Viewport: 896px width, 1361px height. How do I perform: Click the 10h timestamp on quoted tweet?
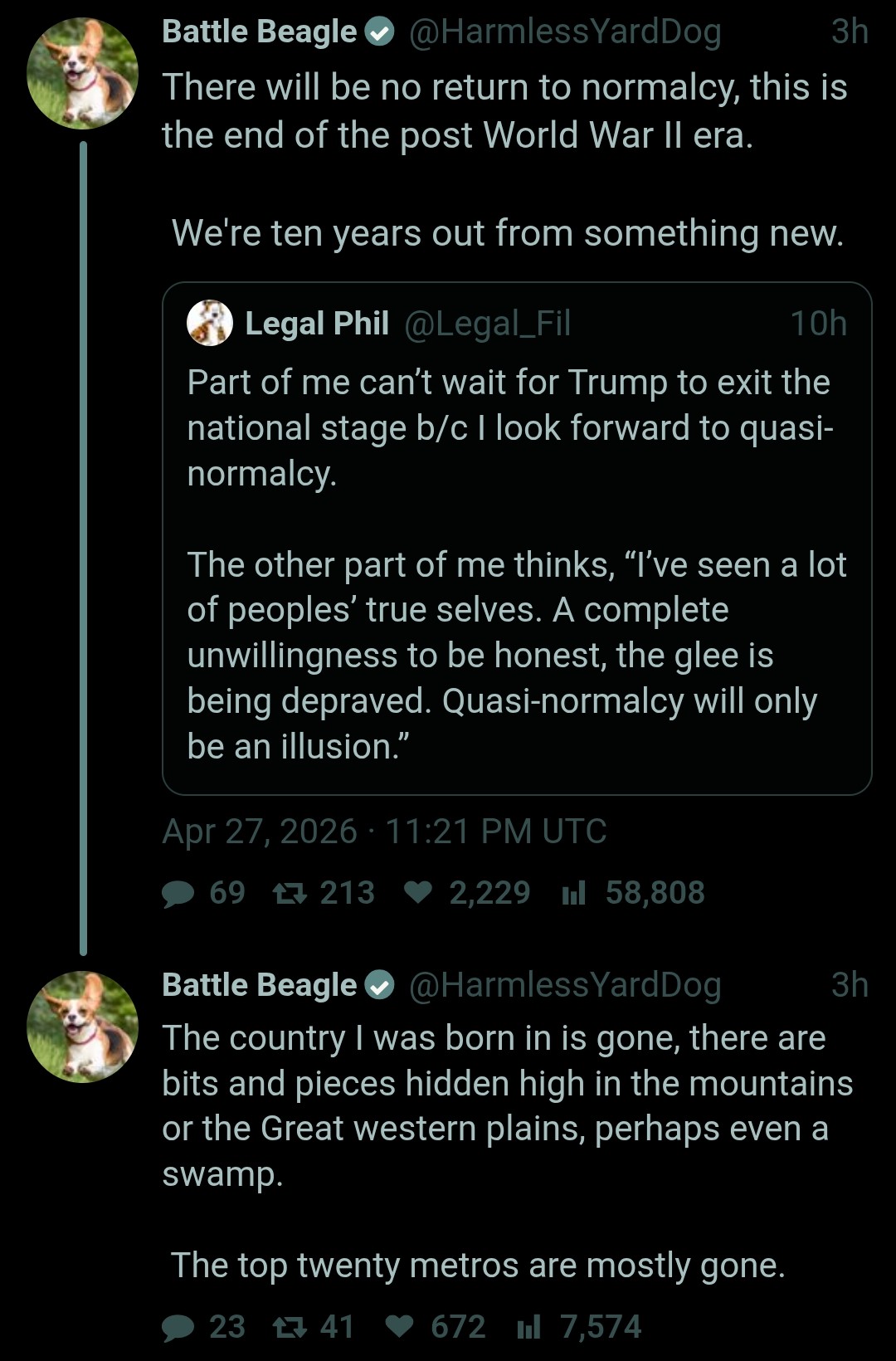(x=818, y=324)
